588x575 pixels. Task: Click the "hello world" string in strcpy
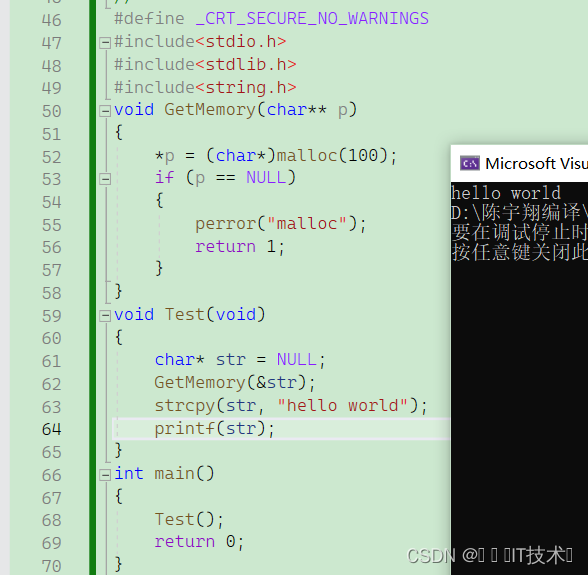[x=342, y=406]
